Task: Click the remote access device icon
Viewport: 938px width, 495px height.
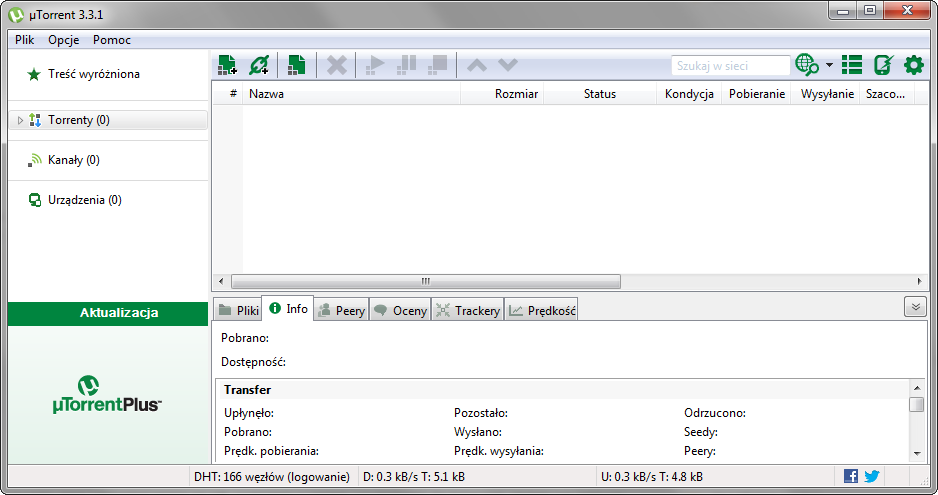Action: 882,65
